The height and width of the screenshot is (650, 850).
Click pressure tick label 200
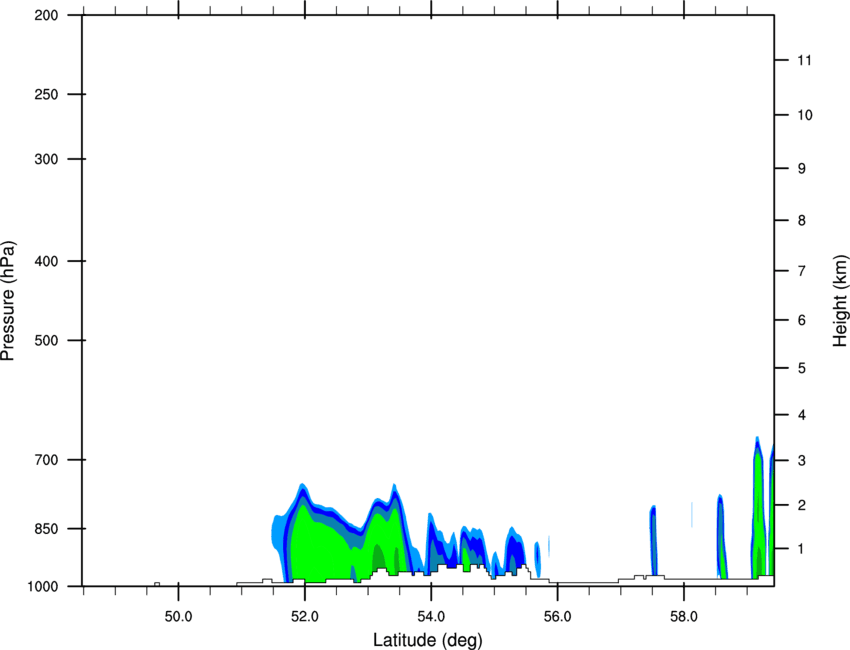[x=46, y=15]
